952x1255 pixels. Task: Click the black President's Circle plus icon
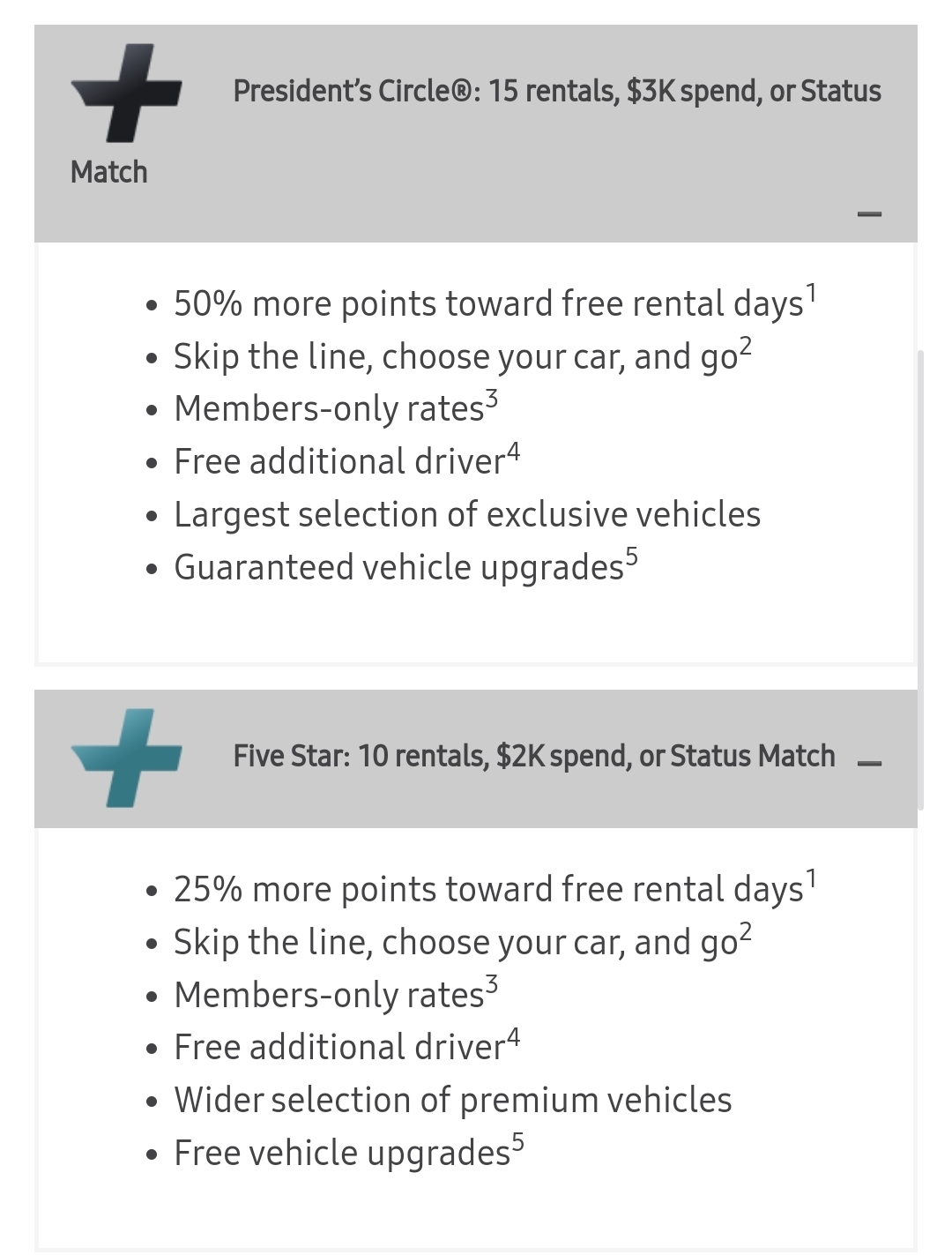coord(126,93)
